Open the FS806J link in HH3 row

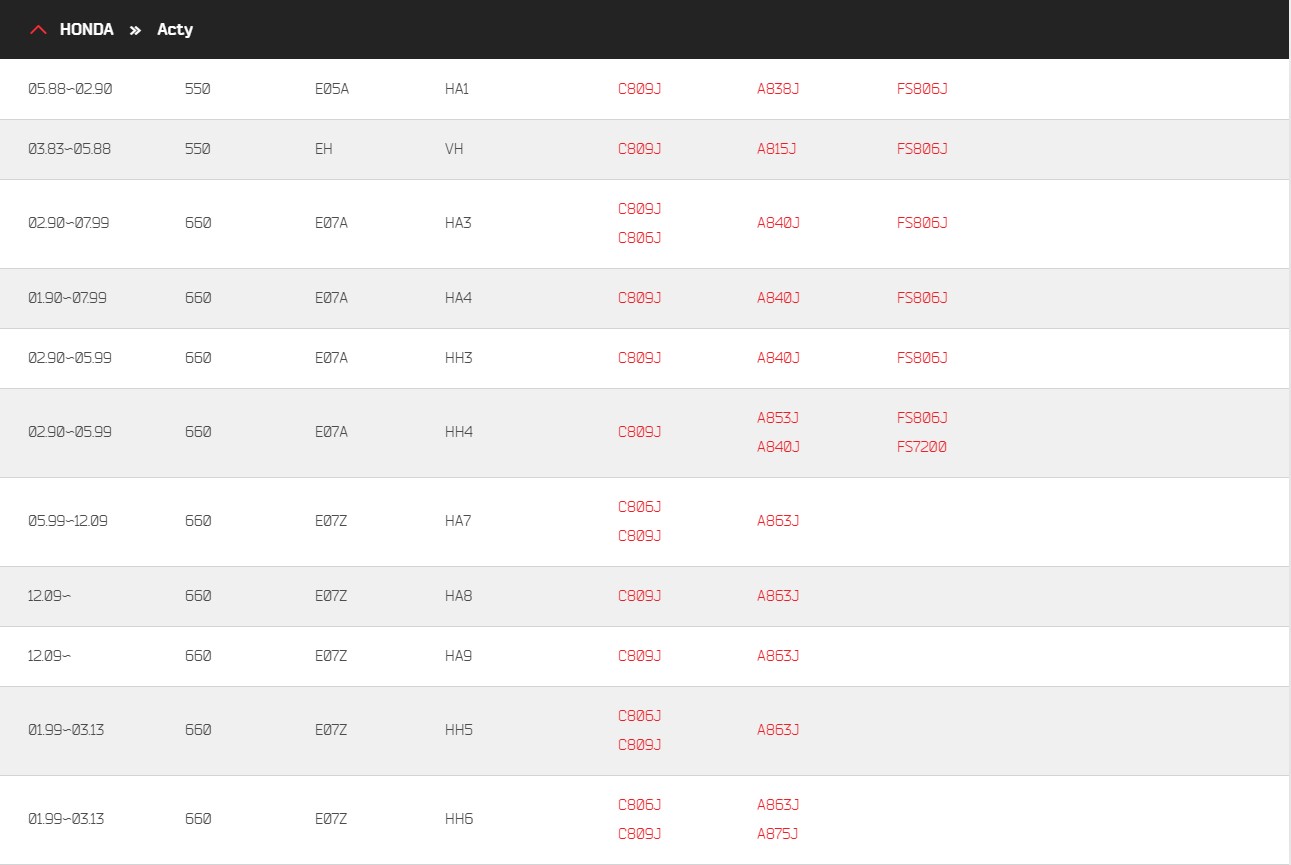pyautogui.click(x=922, y=358)
